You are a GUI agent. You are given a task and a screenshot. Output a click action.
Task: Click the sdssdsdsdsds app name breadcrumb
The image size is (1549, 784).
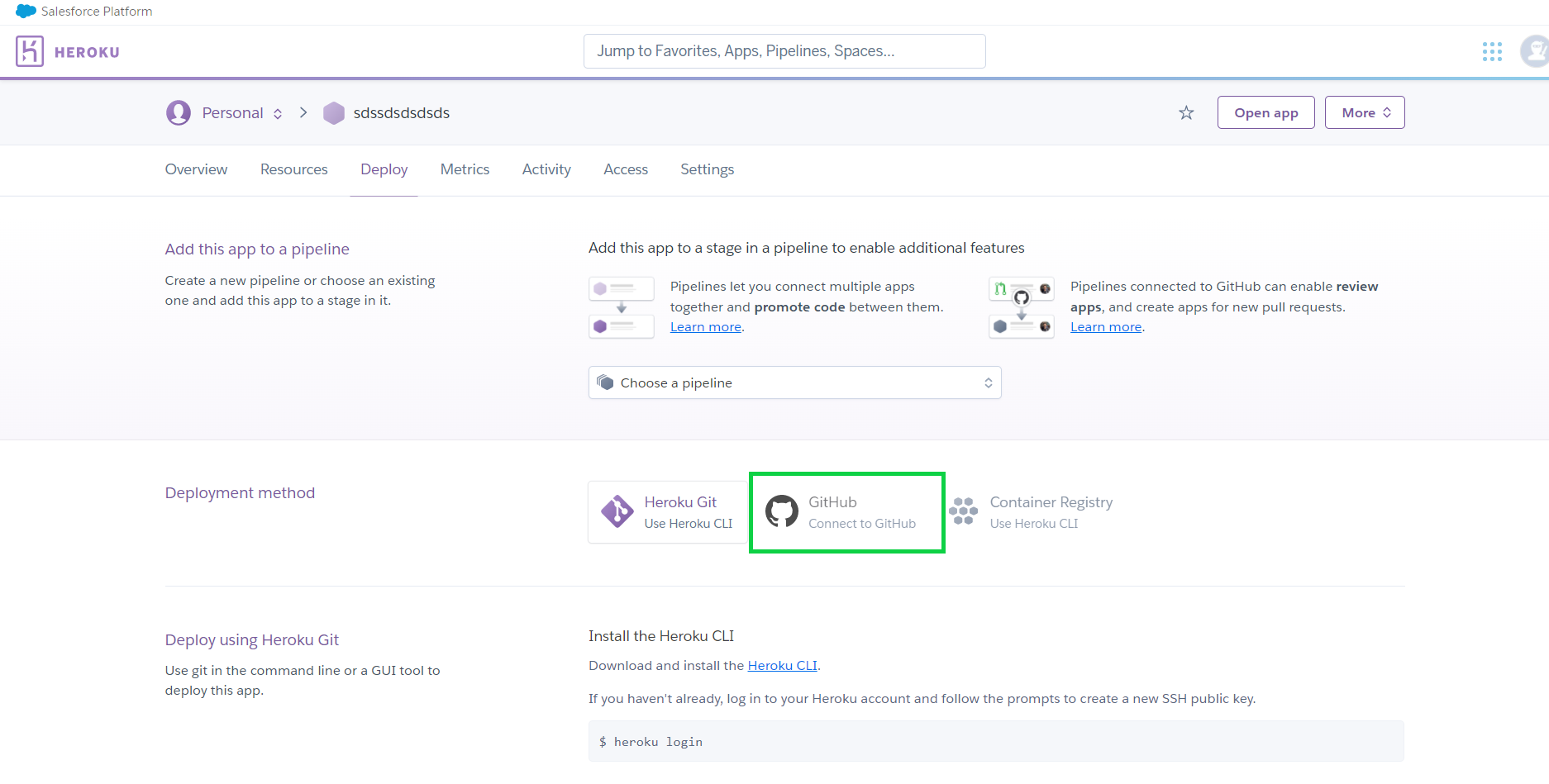[402, 113]
